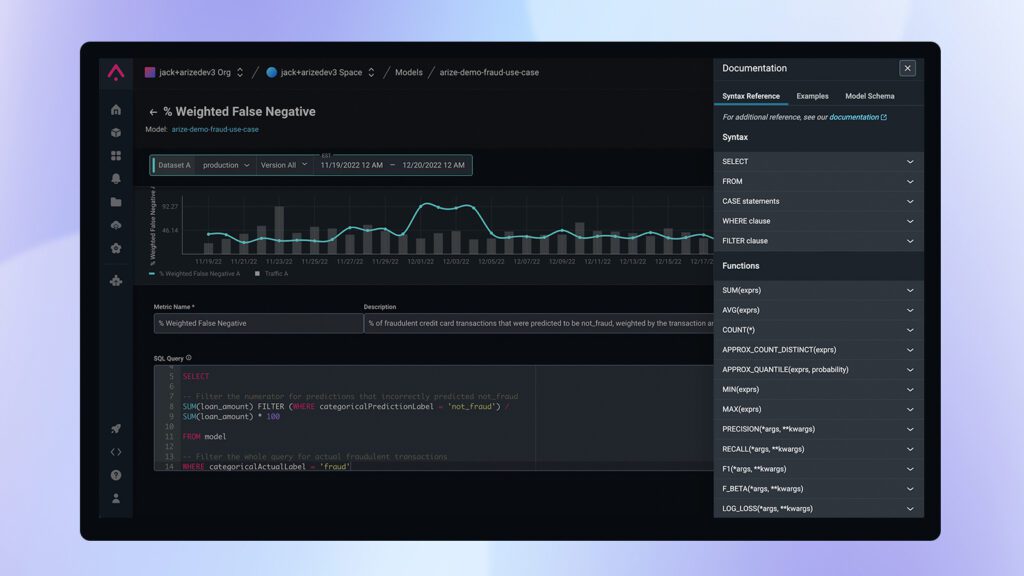Open the folder icon in sidebar
The height and width of the screenshot is (576, 1024).
[116, 202]
